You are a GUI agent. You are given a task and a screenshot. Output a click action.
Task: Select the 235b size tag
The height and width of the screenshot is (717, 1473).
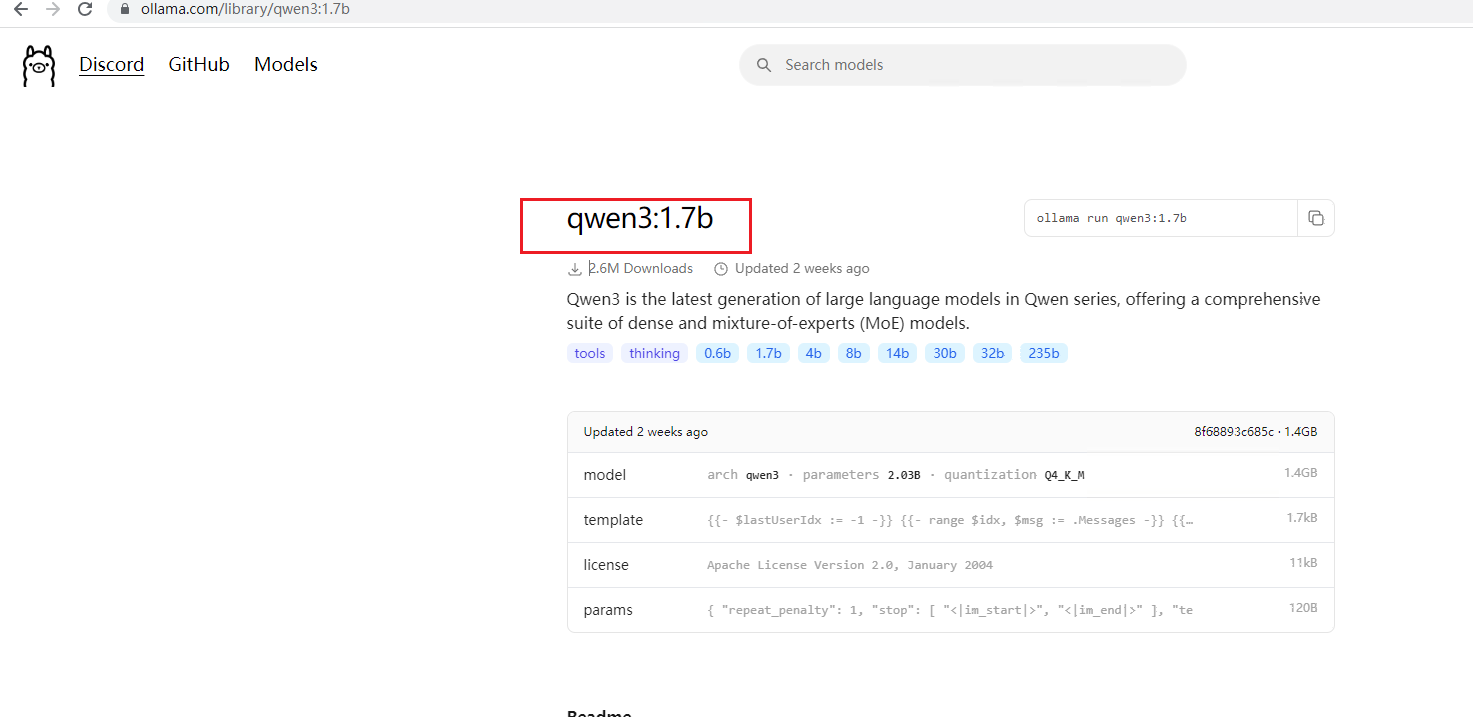click(1044, 353)
